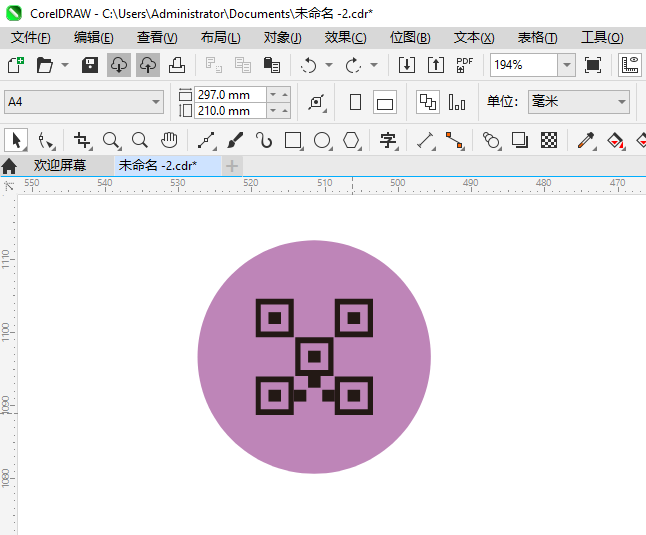This screenshot has width=646, height=535.
Task: Create a new document with New icon
Action: (x=16, y=65)
